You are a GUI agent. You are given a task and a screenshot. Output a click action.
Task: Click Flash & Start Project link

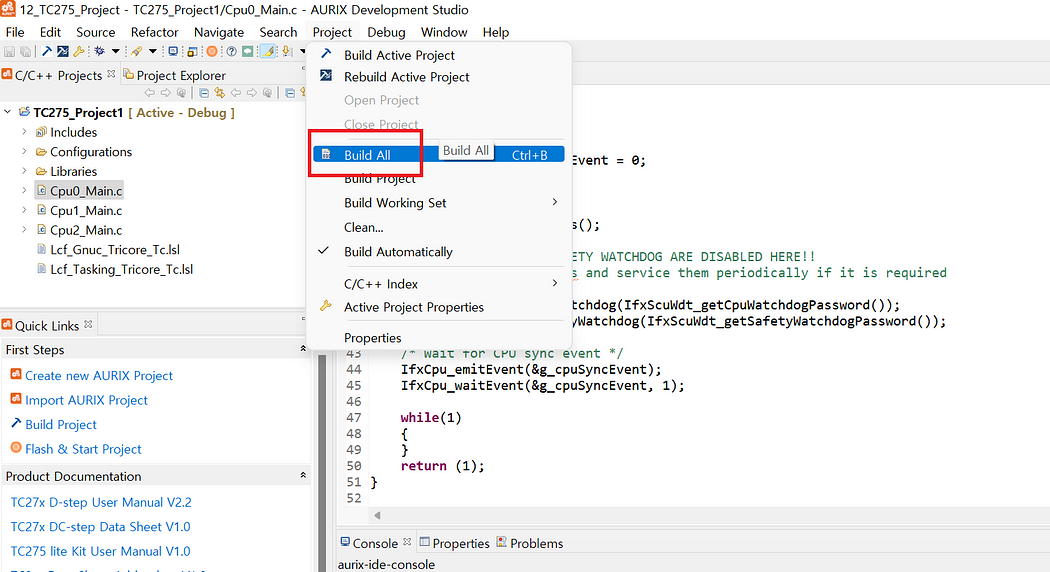tap(83, 449)
